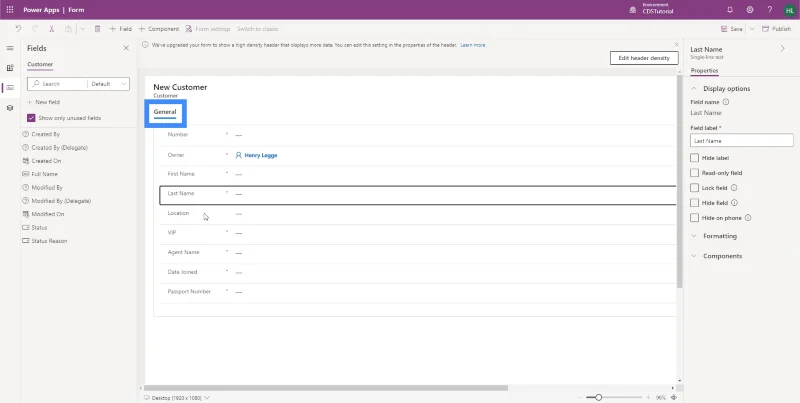
Task: Open the HL account avatar
Action: click(x=790, y=10)
